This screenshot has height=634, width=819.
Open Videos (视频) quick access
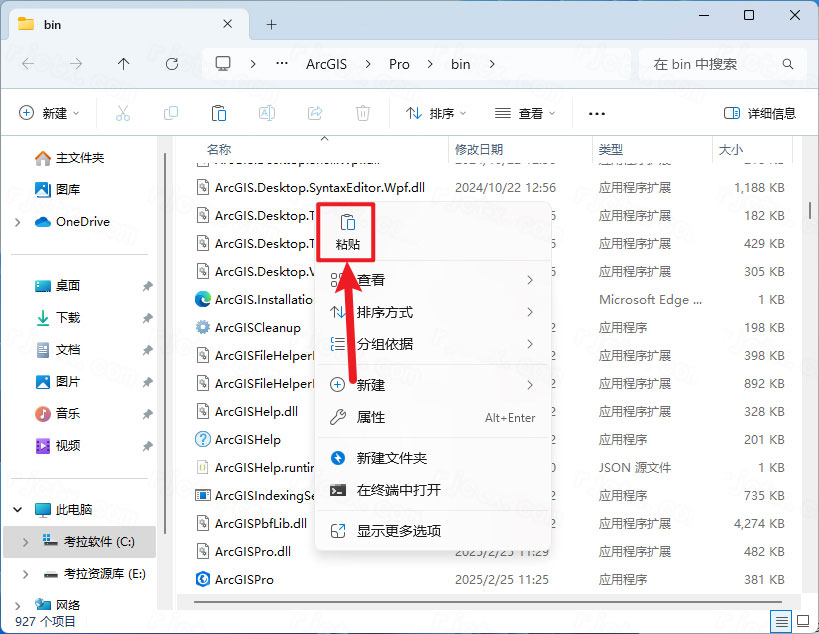[x=57, y=445]
